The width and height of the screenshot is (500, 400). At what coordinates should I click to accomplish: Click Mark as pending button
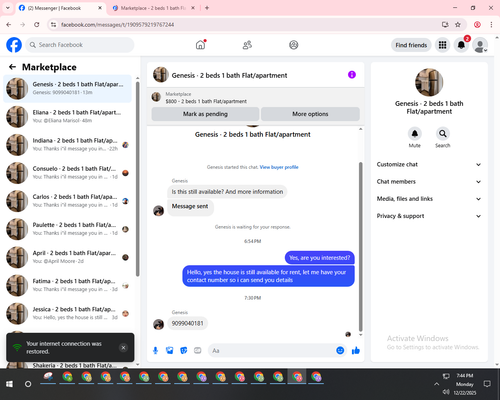tap(205, 114)
